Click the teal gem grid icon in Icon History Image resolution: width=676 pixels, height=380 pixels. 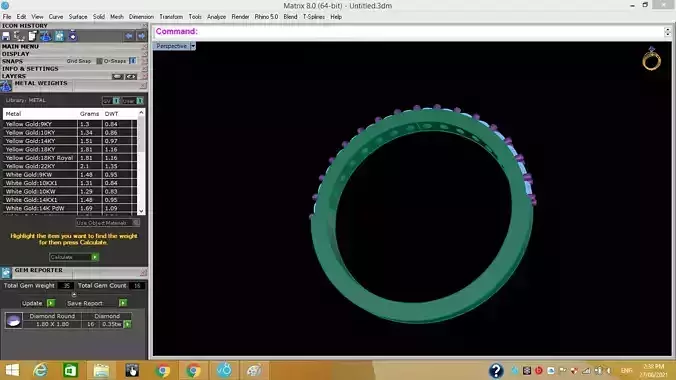coord(59,36)
